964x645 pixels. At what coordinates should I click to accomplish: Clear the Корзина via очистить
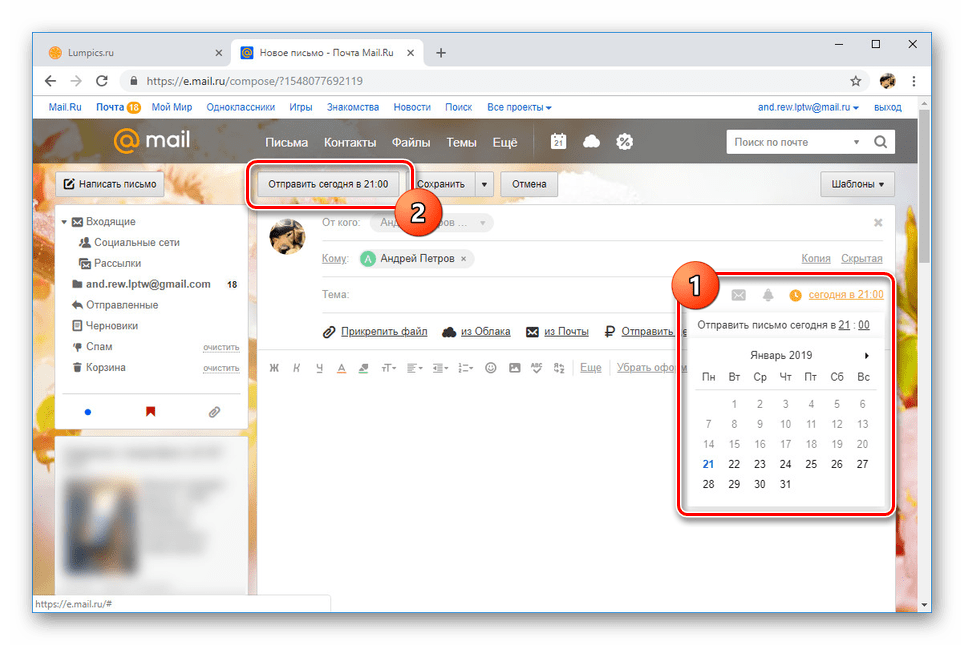coord(221,368)
